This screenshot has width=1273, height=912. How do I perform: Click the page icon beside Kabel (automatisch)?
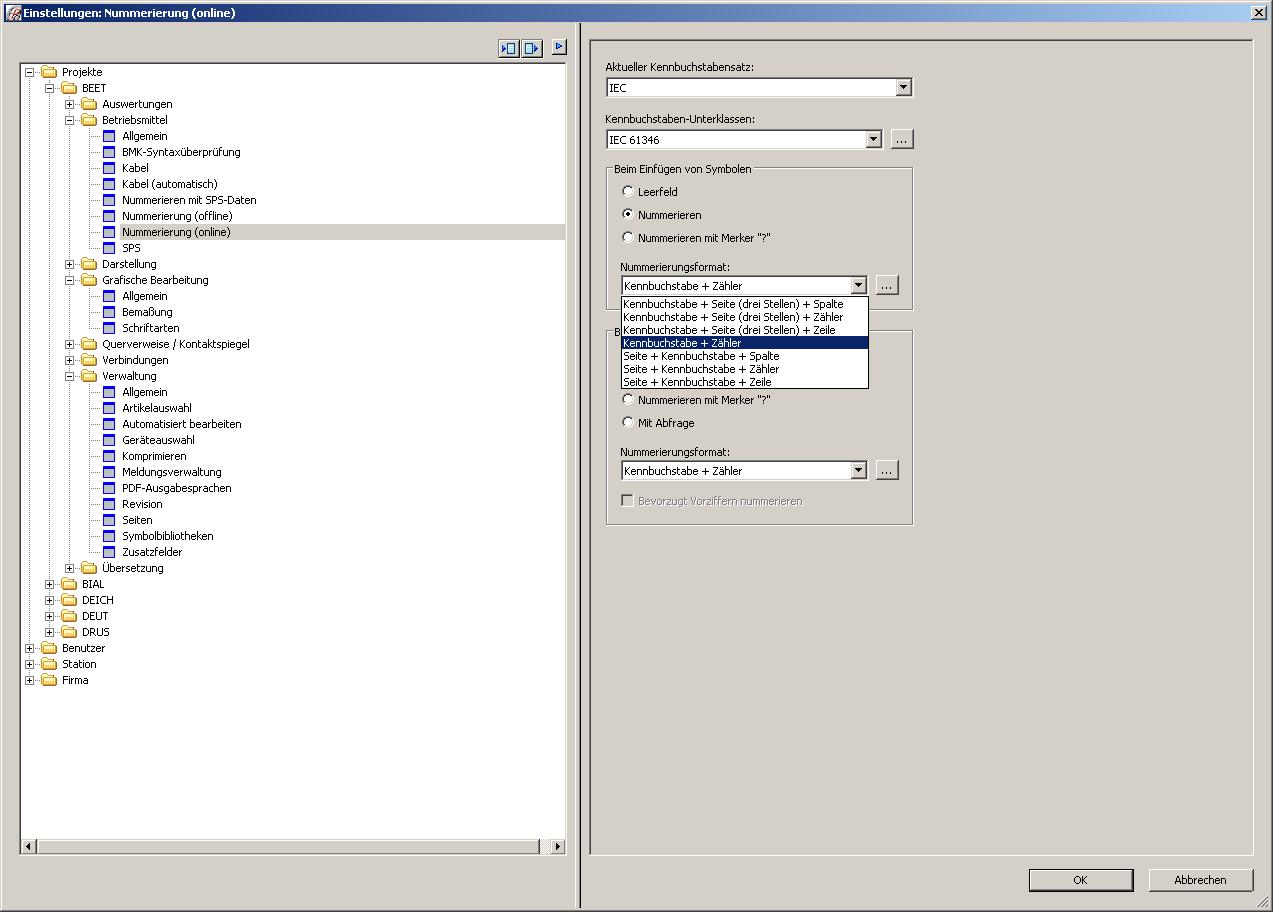(110, 184)
